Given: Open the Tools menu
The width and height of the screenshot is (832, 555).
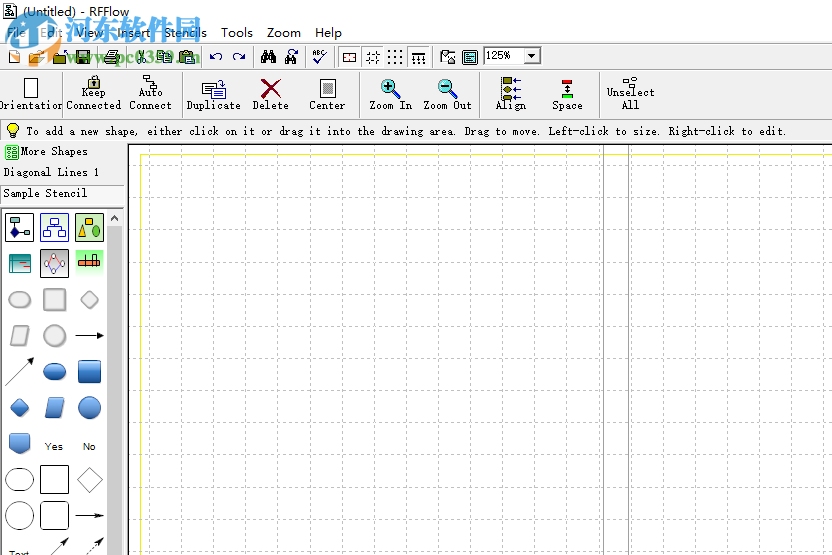Looking at the screenshot, I should tap(237, 33).
